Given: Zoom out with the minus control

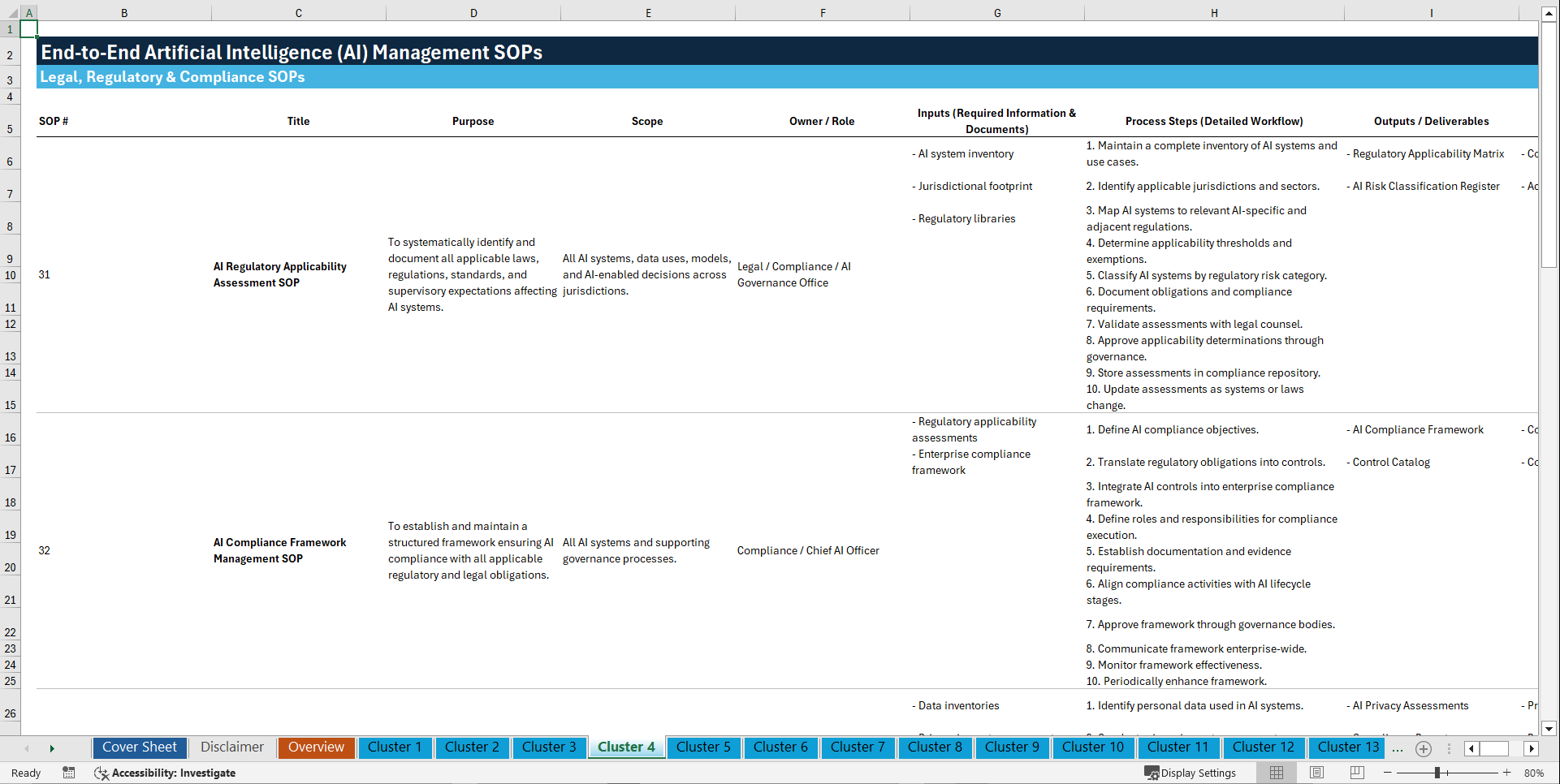Looking at the screenshot, I should tap(1386, 773).
